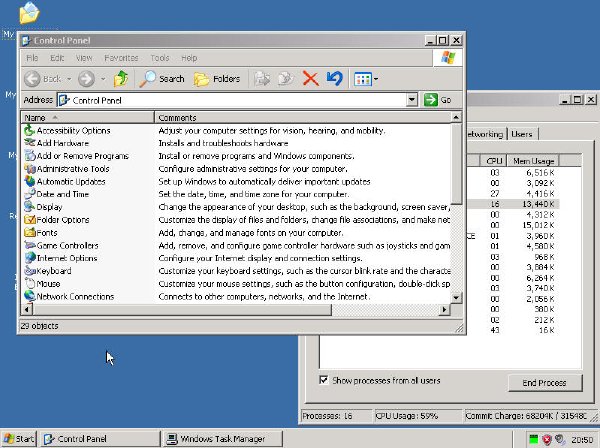Viewport: 600px width, 448px height.
Task: Click the Go button
Action: coord(438,100)
